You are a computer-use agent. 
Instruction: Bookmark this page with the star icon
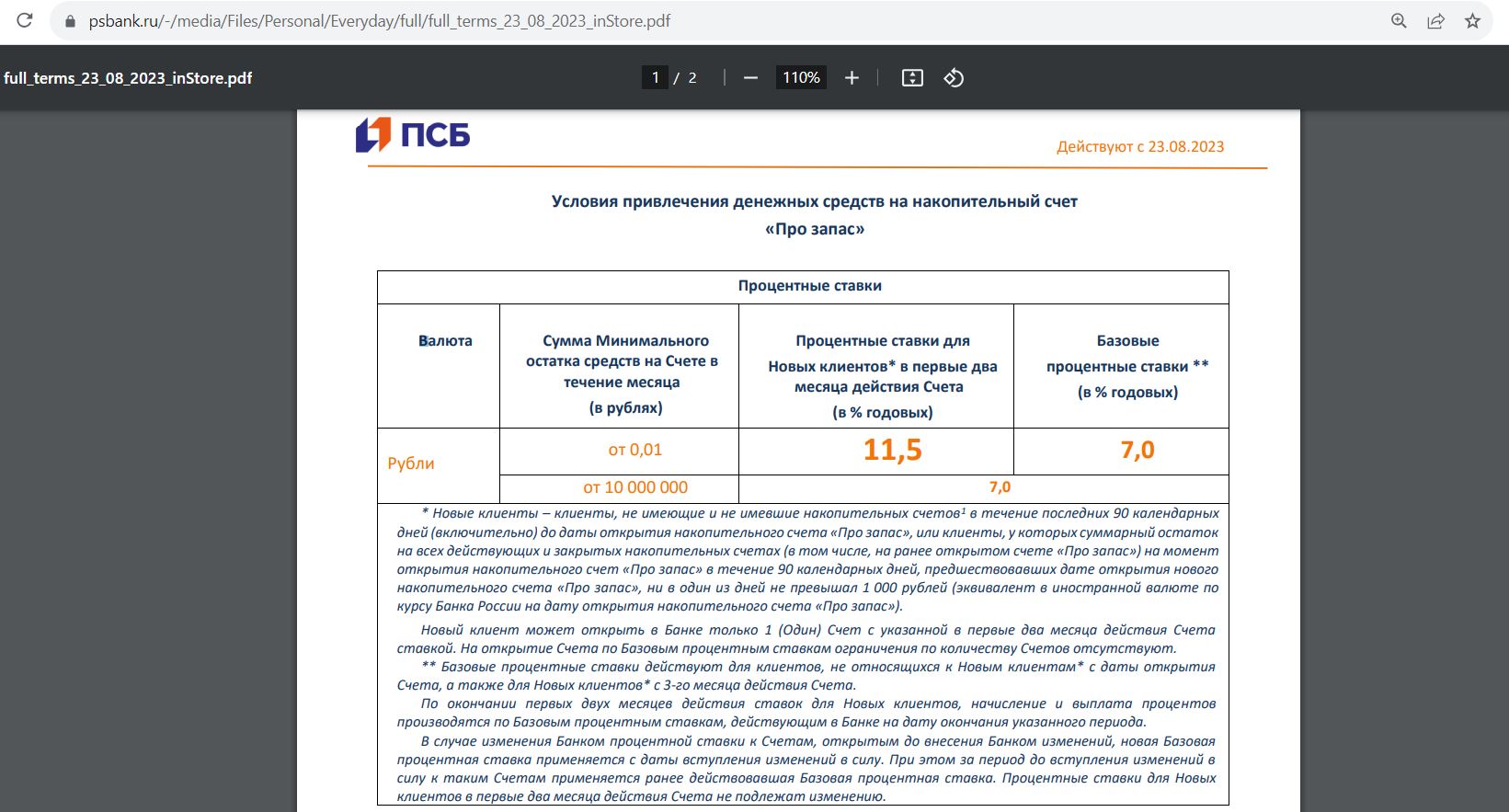click(1472, 20)
